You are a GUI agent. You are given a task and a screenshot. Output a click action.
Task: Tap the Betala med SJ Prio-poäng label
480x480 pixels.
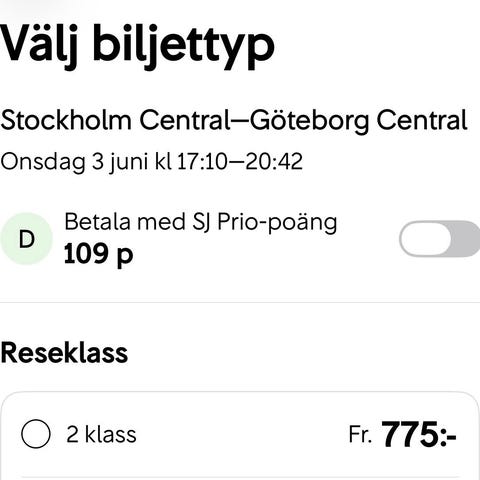[x=201, y=222]
